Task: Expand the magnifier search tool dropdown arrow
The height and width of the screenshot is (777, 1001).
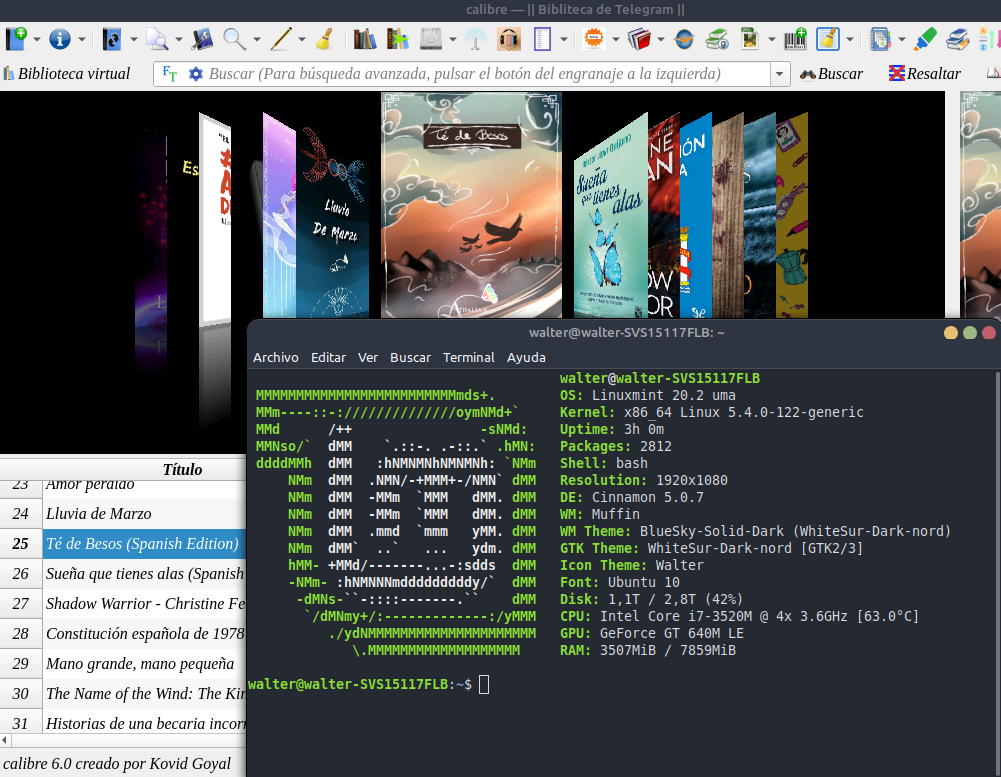Action: tap(256, 40)
